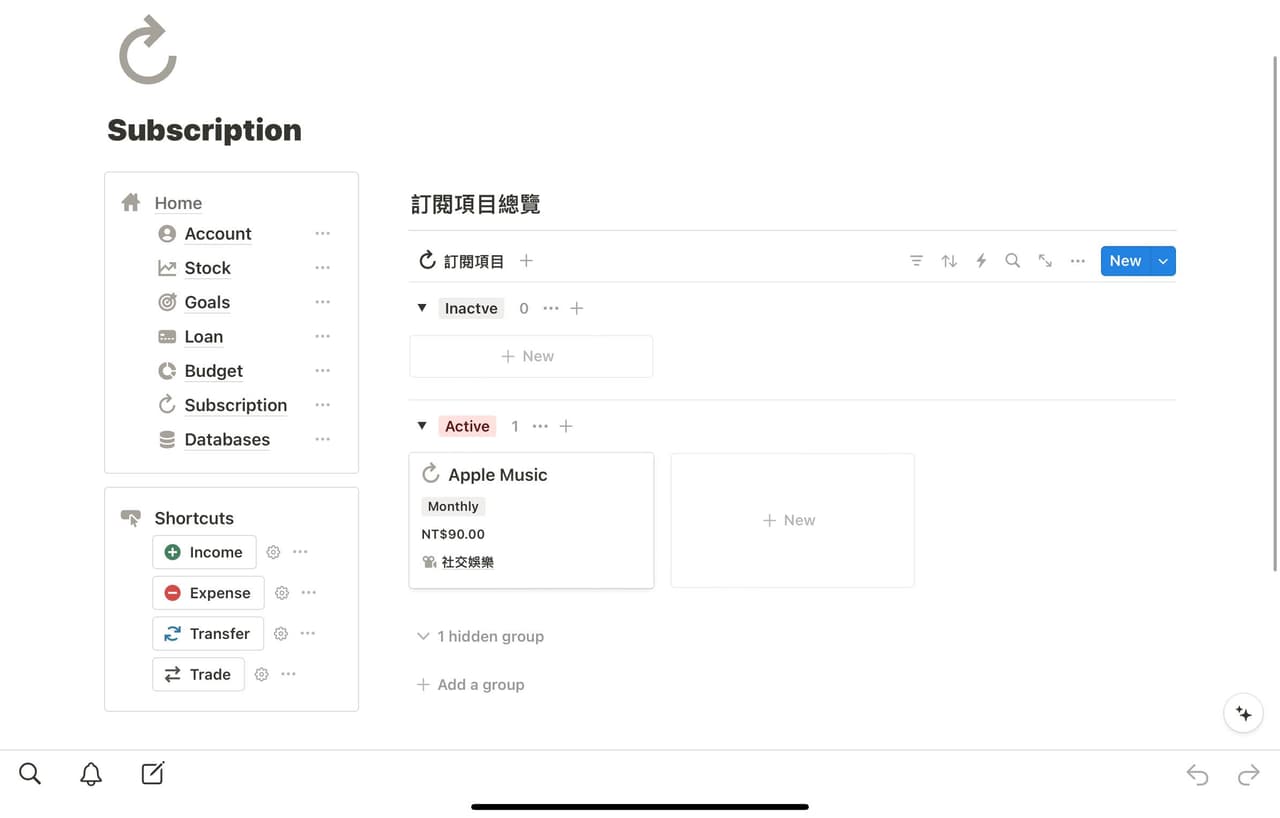Click the blue New button
The image size is (1280, 818).
pos(1124,260)
